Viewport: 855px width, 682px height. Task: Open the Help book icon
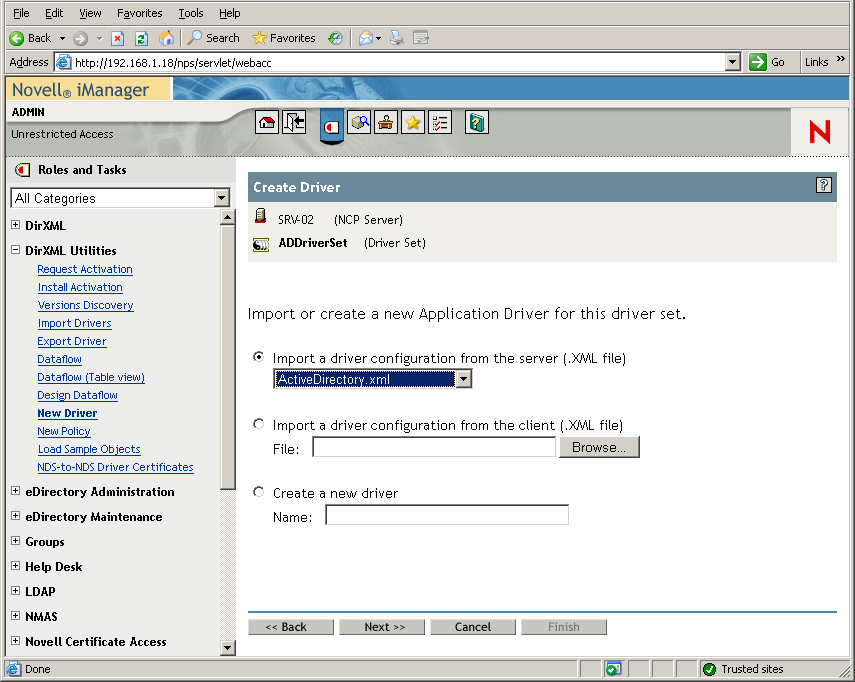click(x=474, y=122)
